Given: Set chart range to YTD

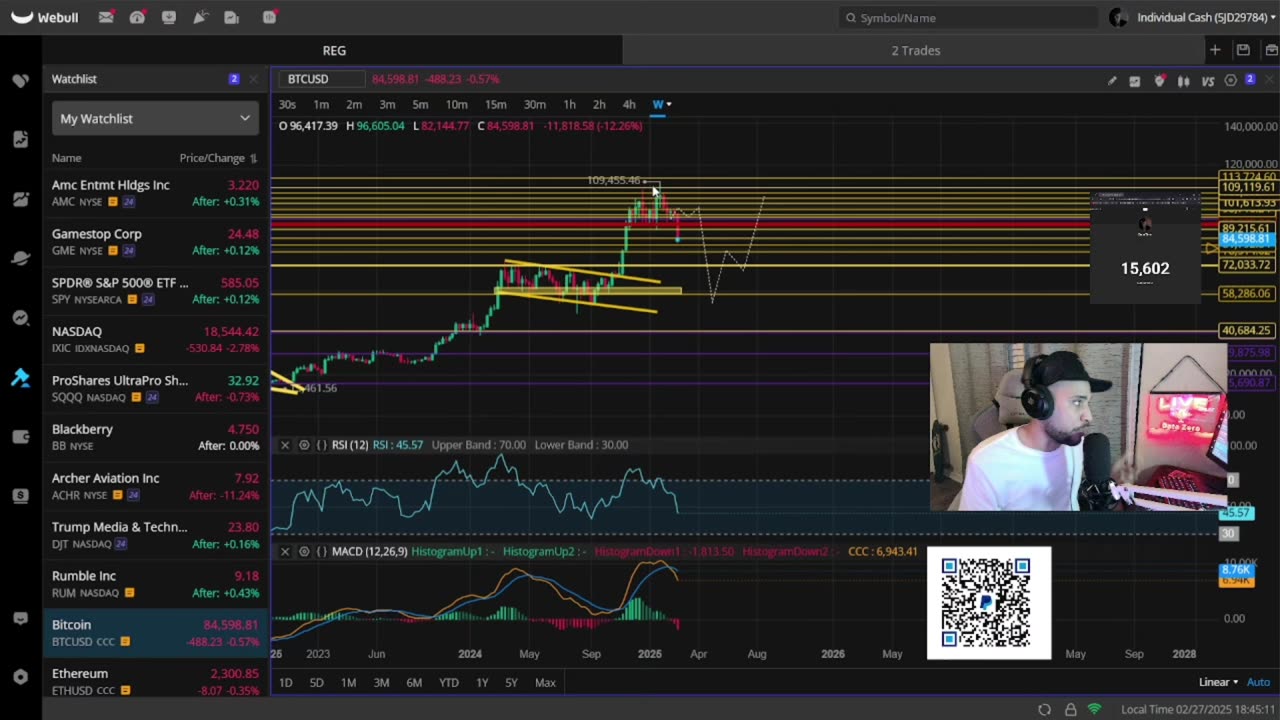Looking at the screenshot, I should pos(449,682).
